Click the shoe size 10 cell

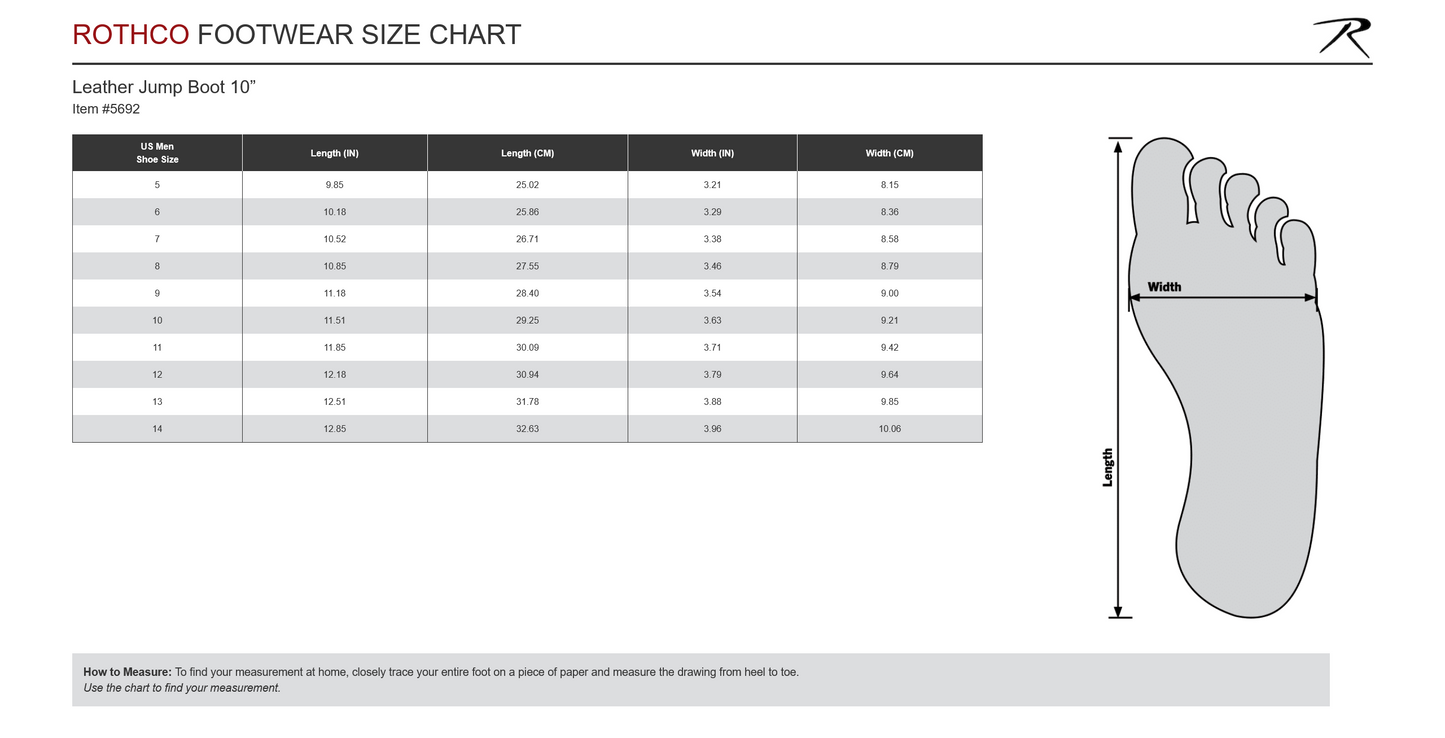(x=157, y=320)
